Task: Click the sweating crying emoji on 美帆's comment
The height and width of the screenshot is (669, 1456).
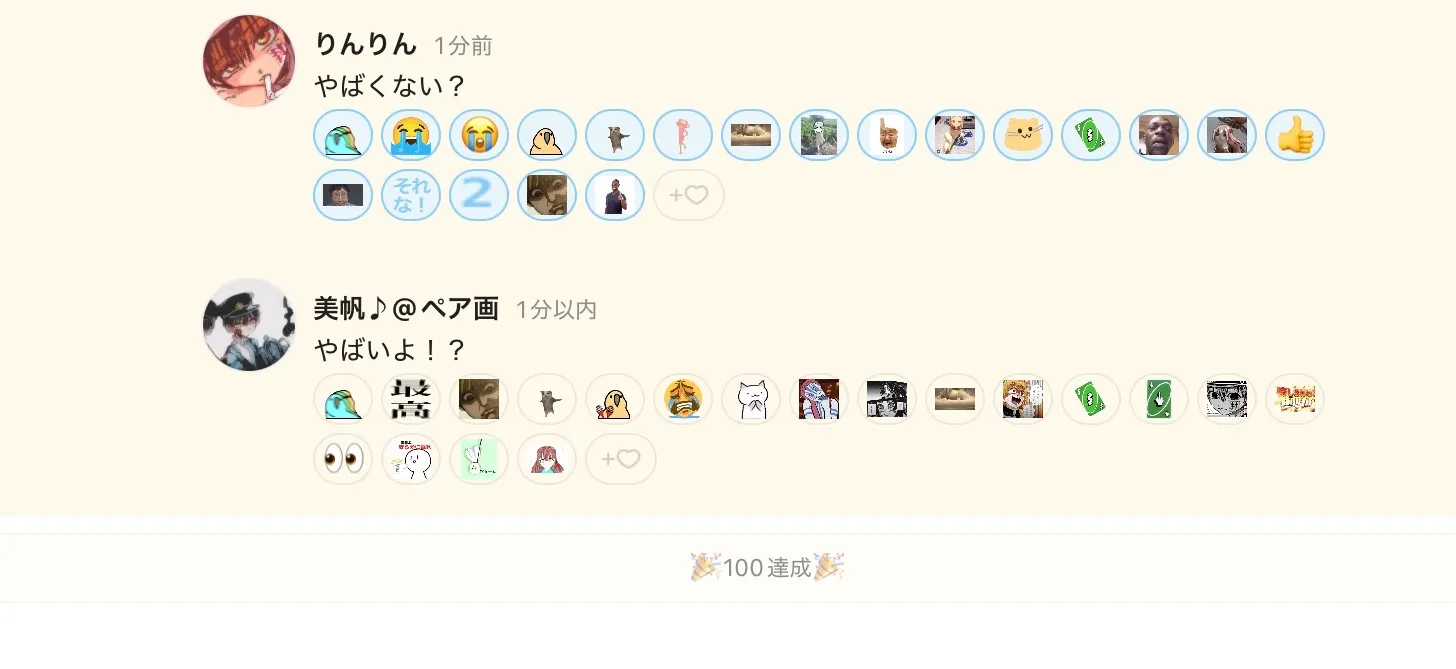Action: pyautogui.click(x=683, y=399)
